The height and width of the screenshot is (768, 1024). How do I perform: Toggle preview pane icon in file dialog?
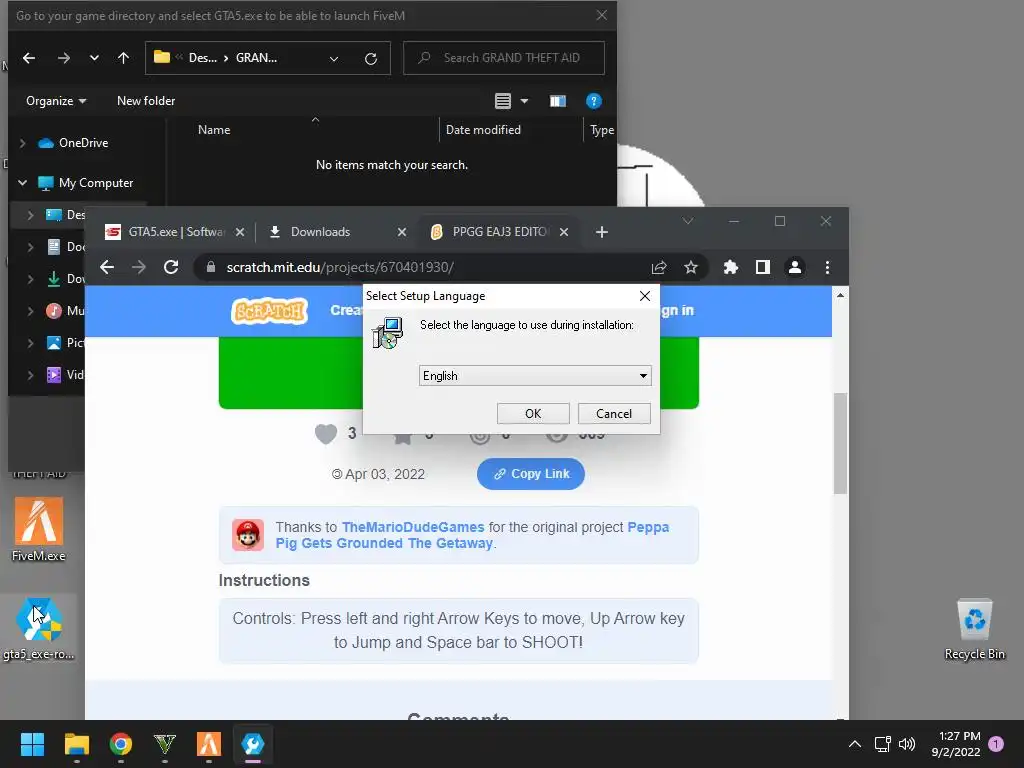pos(557,101)
